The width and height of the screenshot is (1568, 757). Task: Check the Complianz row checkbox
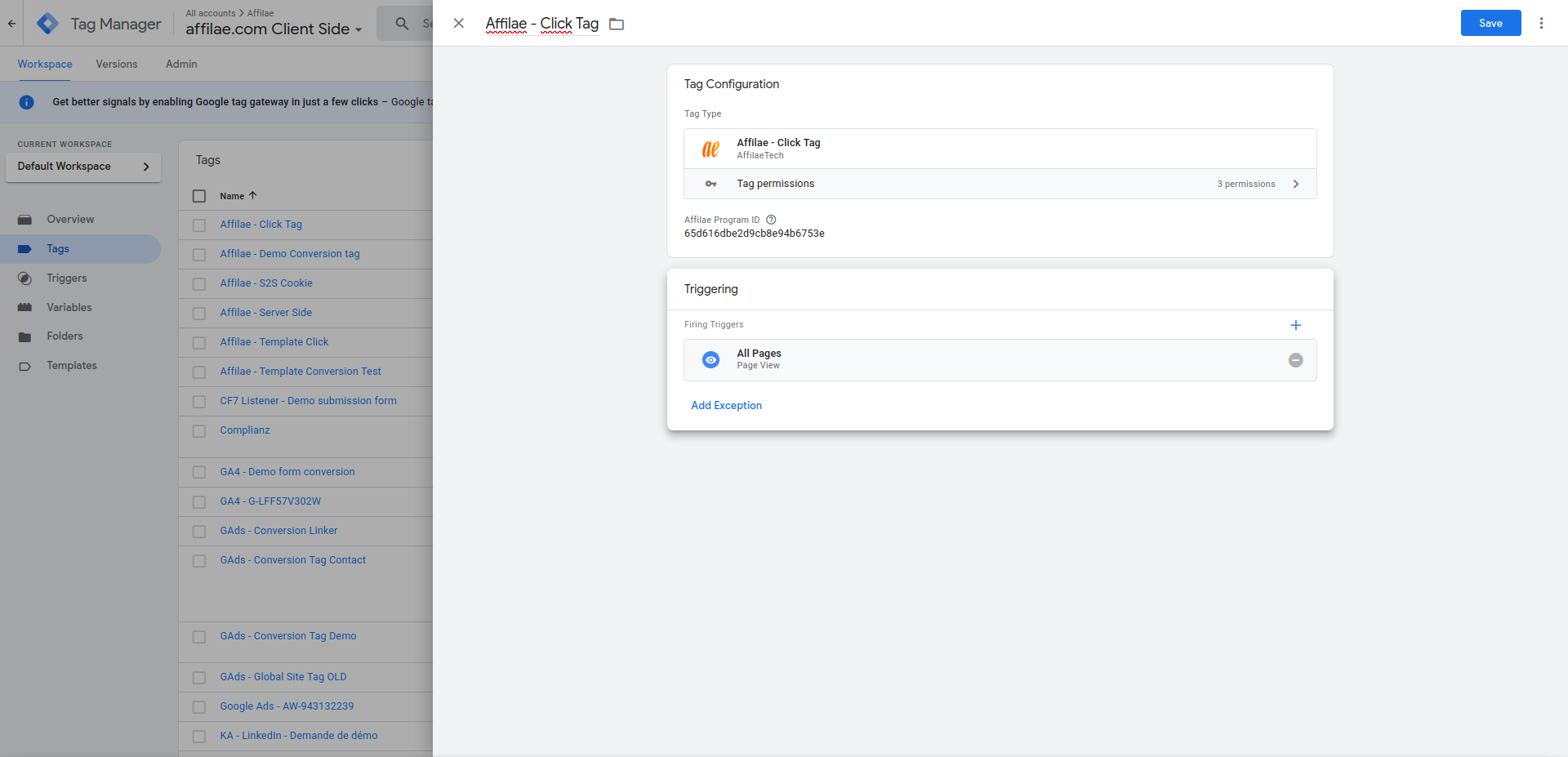(x=199, y=431)
